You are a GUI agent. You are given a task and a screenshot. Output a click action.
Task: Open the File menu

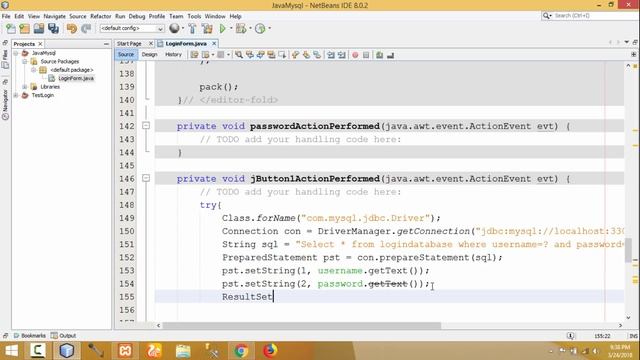click(x=6, y=16)
